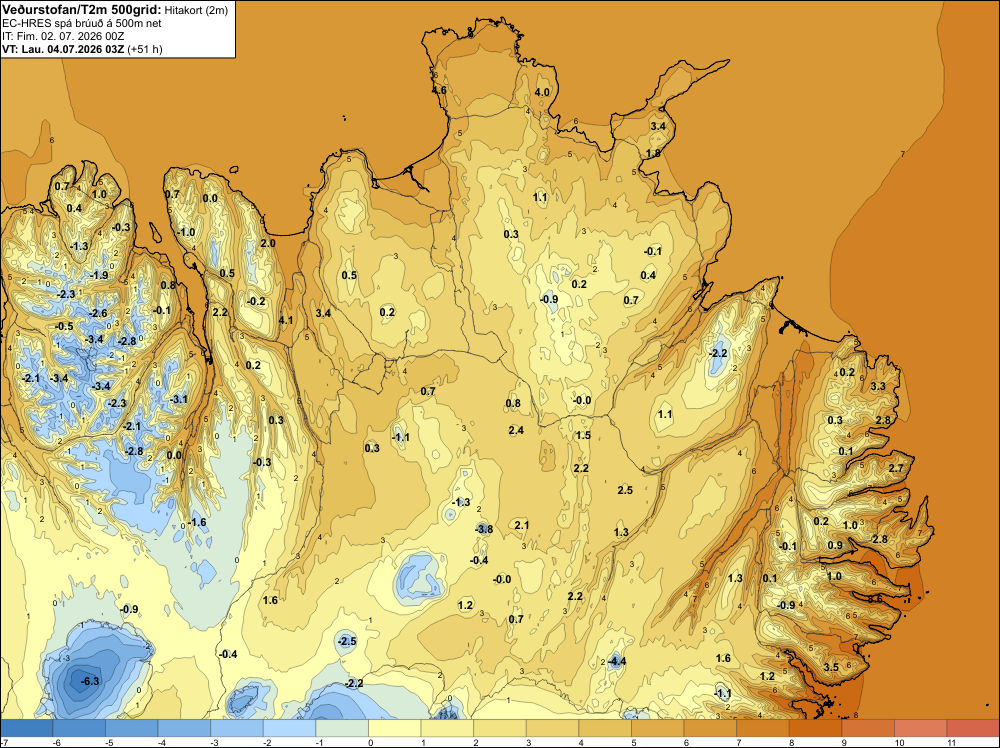Select the -4.4 temperature label
Viewport: 1000px width, 748px height.
click(616, 661)
